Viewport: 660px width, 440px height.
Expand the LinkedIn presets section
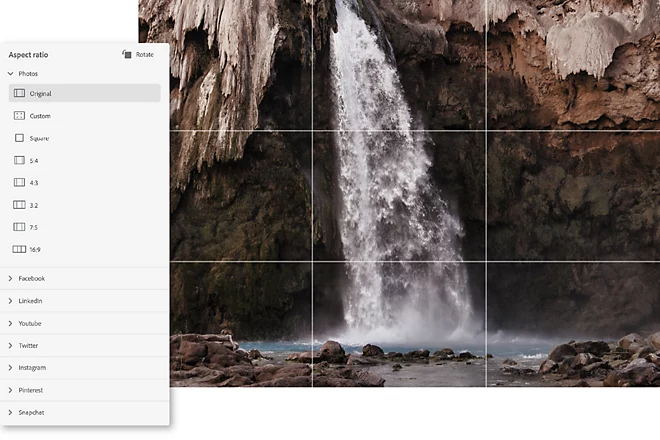click(x=84, y=301)
